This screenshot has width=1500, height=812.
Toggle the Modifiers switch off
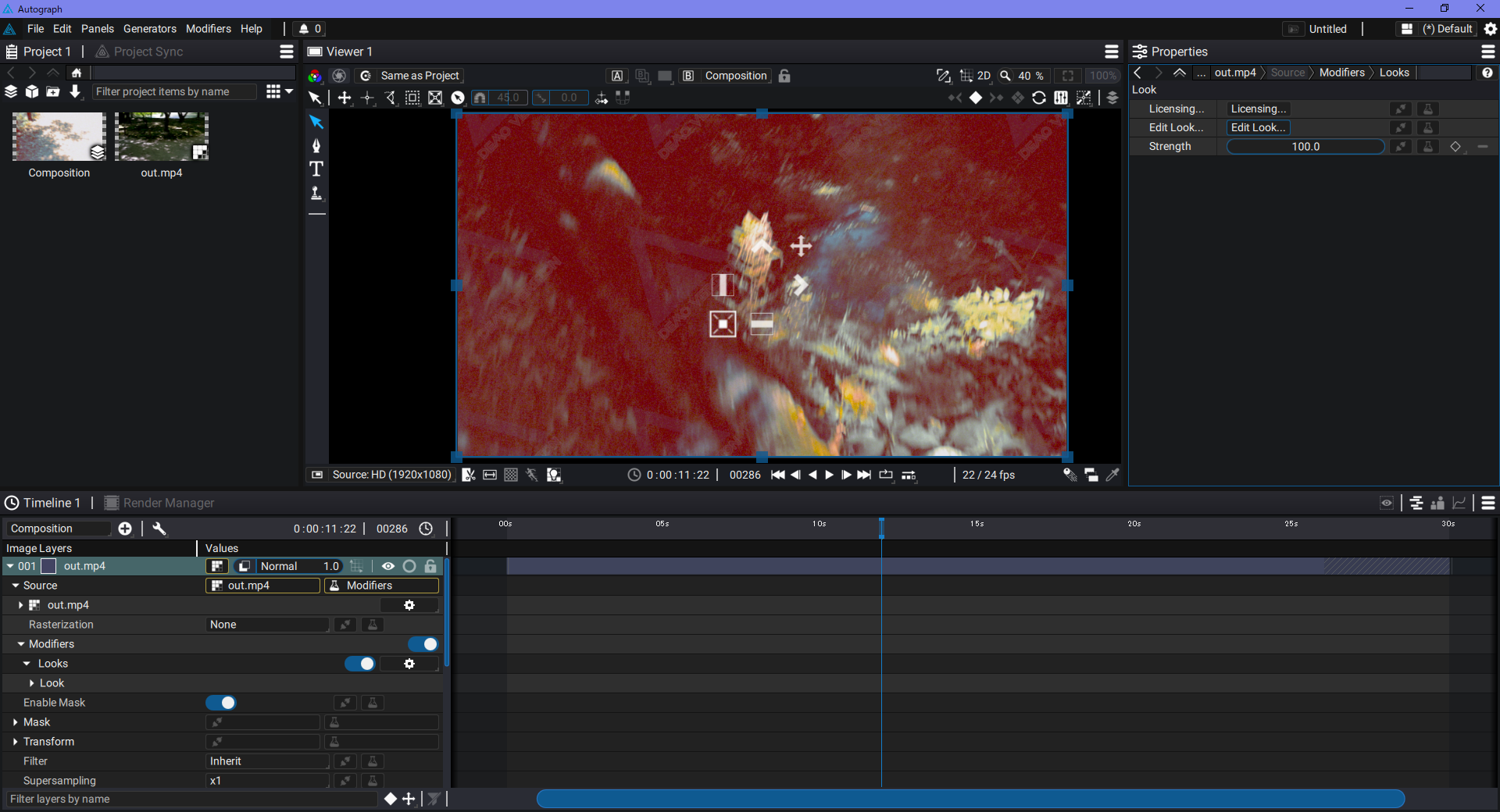[423, 644]
